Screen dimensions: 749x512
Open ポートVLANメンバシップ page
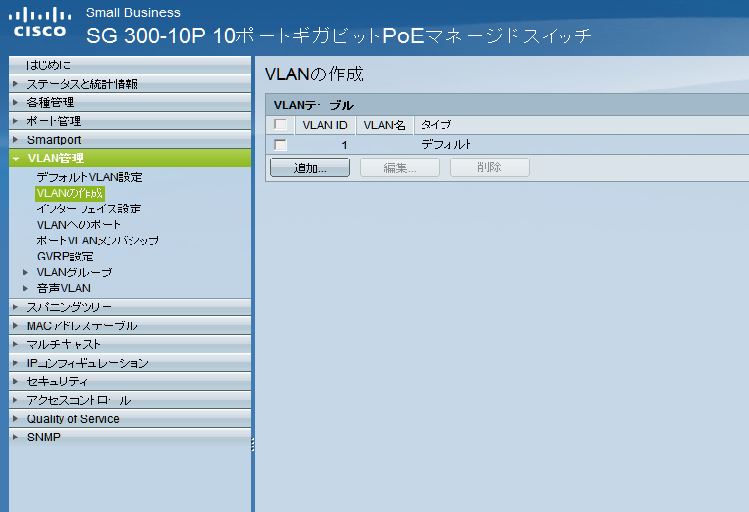pos(97,241)
